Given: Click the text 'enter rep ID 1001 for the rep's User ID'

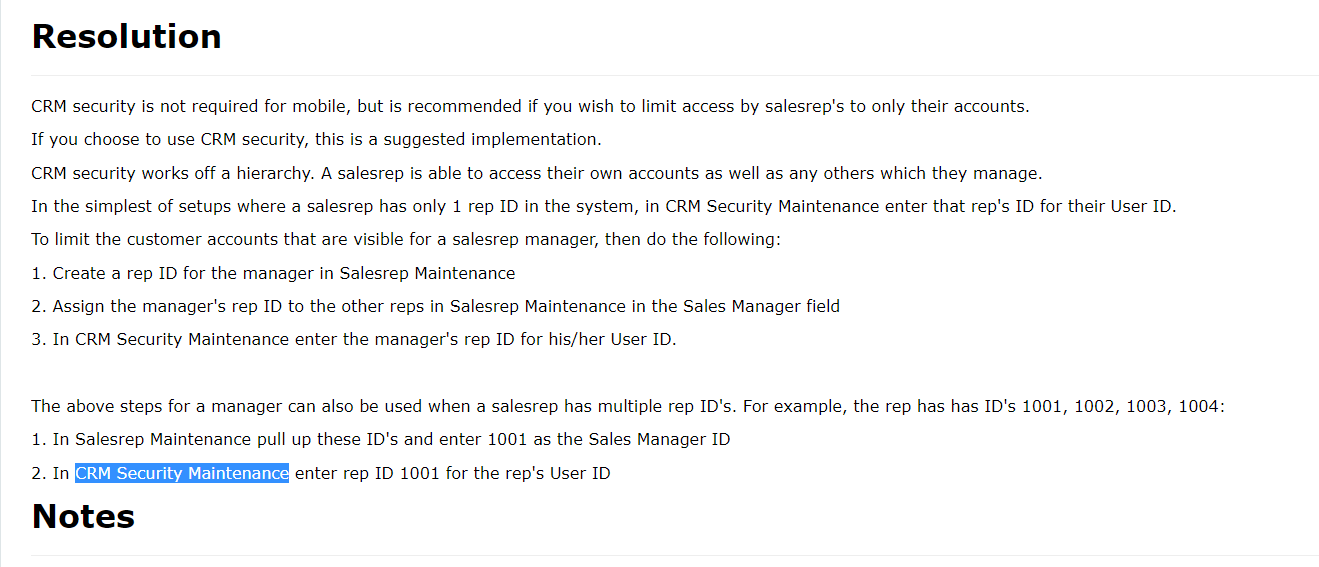Looking at the screenshot, I should coord(452,473).
